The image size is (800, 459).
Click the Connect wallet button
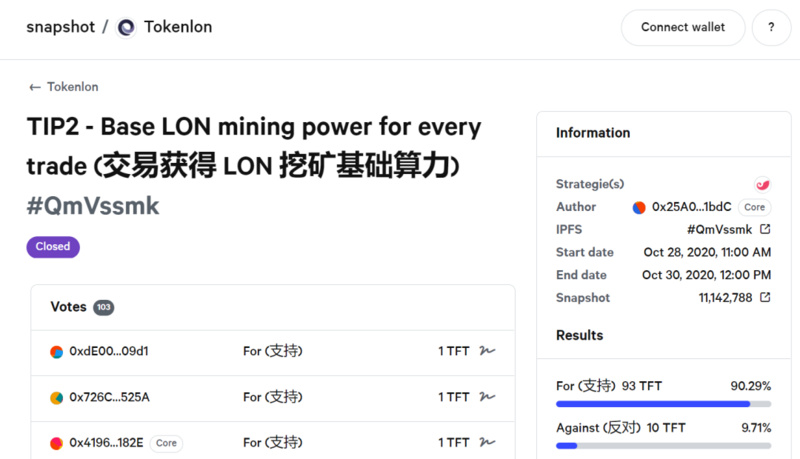(683, 27)
